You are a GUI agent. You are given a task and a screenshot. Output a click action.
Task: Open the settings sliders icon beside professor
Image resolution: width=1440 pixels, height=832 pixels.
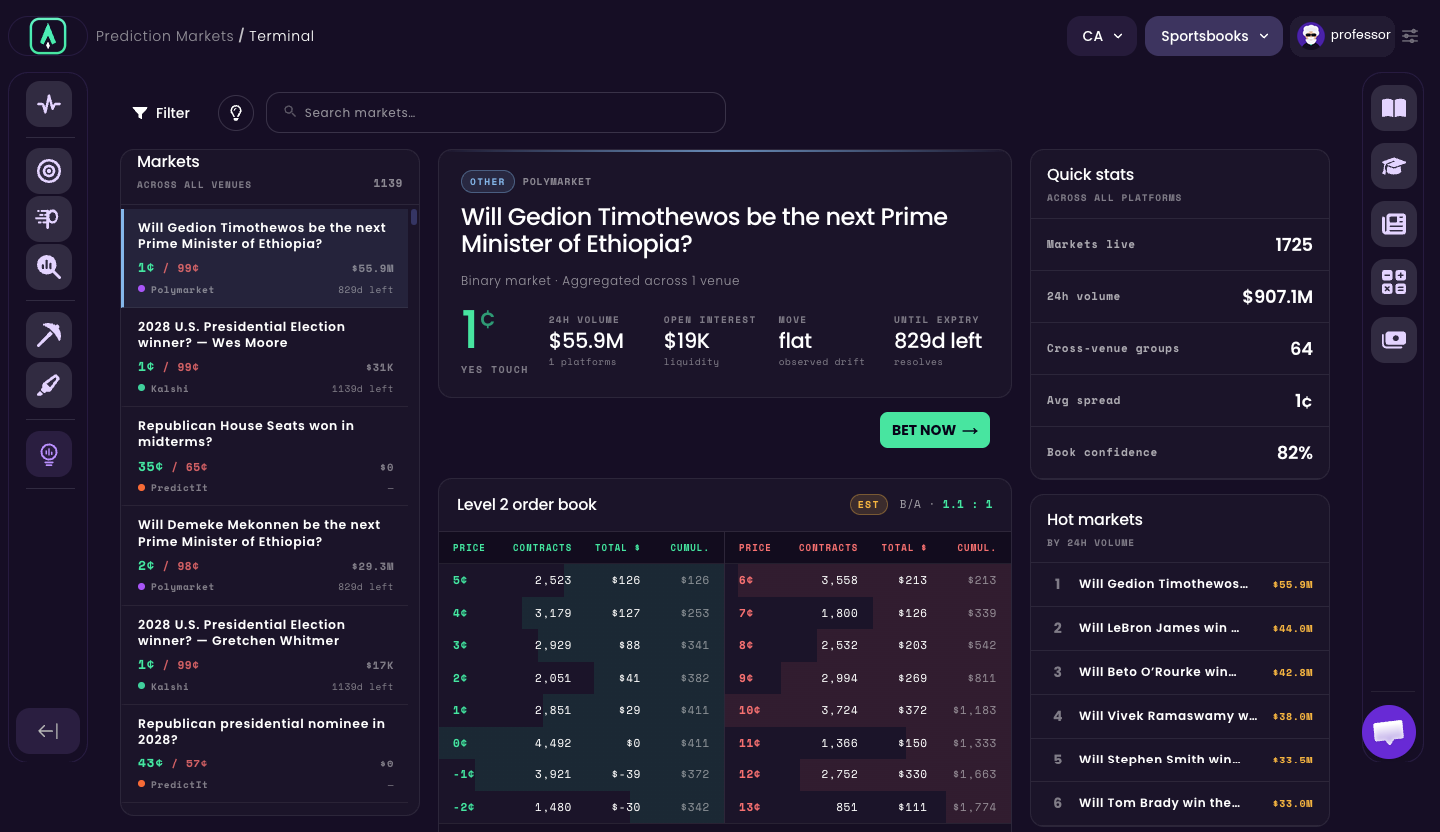pos(1410,36)
